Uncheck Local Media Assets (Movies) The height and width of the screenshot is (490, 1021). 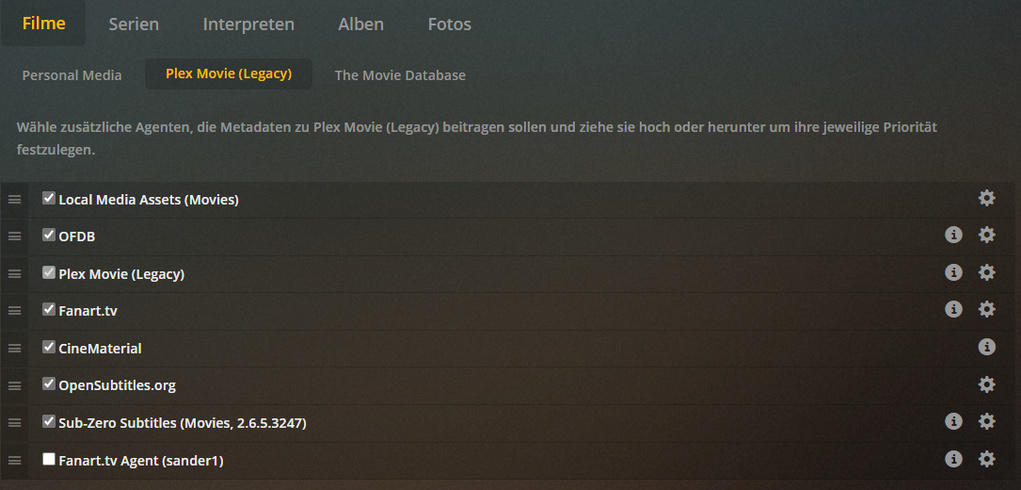48,198
